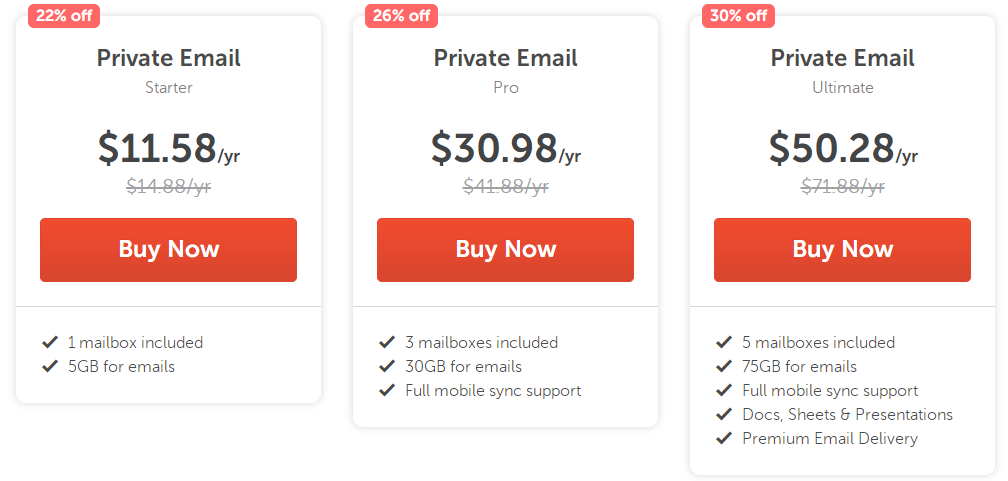
Task: Select the Private Email Pro title
Action: point(505,58)
